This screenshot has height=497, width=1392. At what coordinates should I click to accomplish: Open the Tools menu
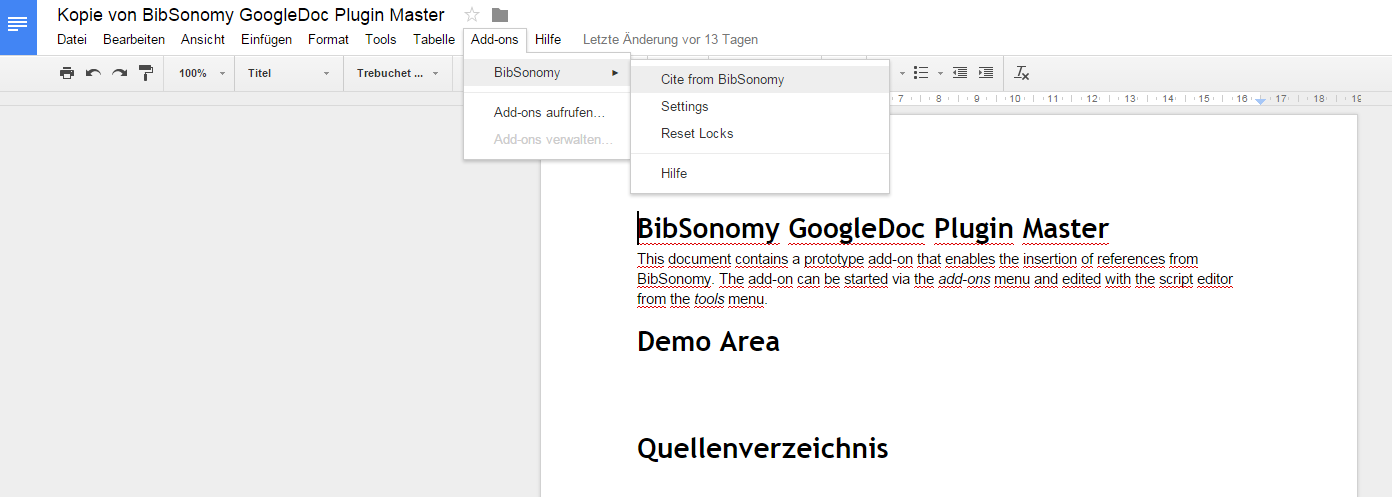(x=381, y=40)
